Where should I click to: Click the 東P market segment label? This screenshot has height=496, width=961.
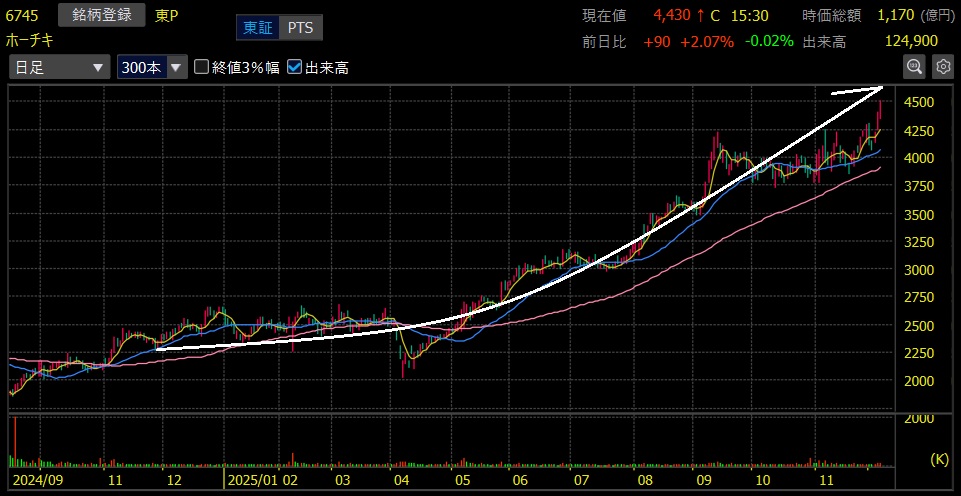(x=167, y=15)
